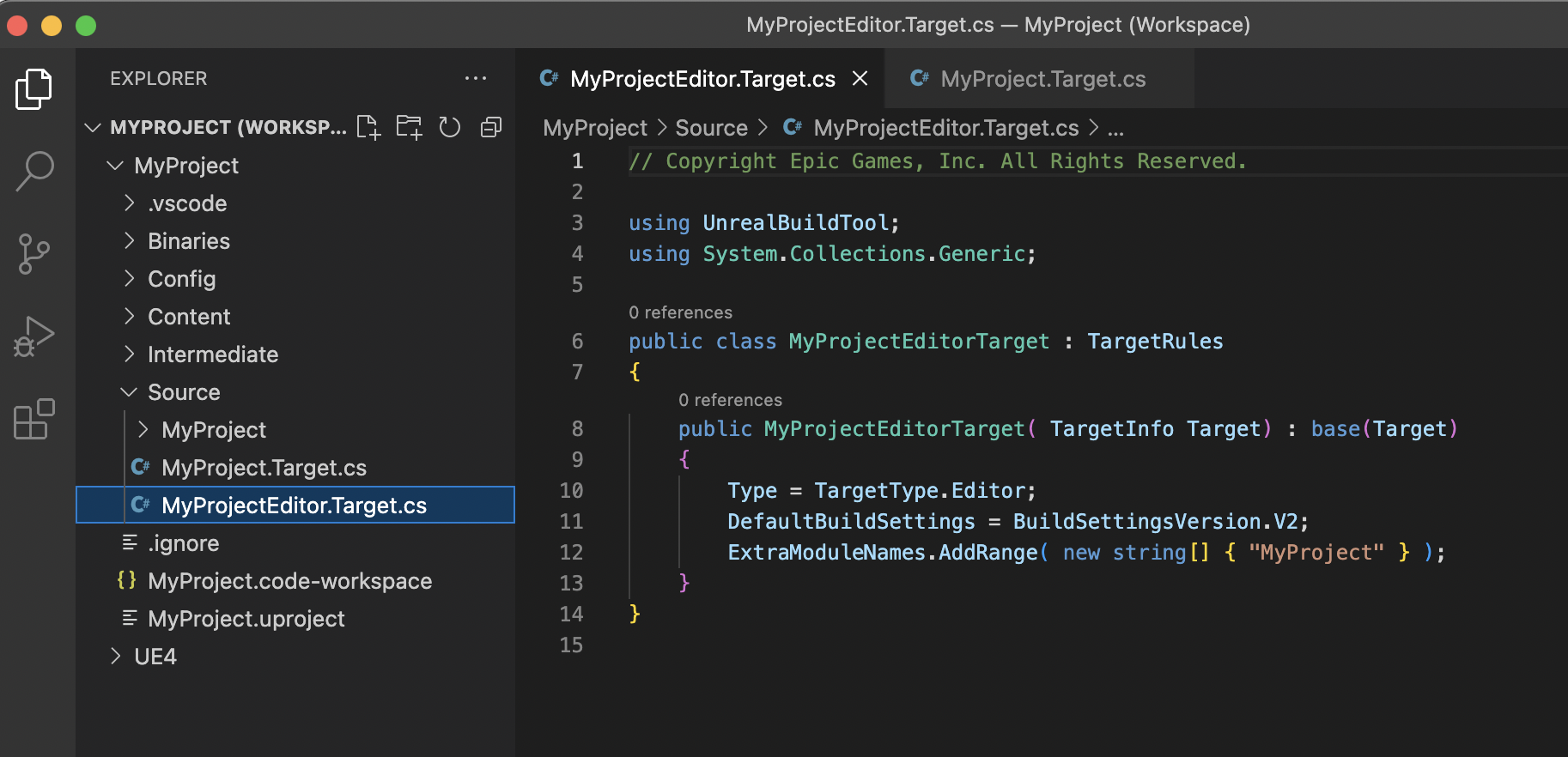The width and height of the screenshot is (1568, 757).
Task: Expand the Intermediate folder
Action: point(129,354)
